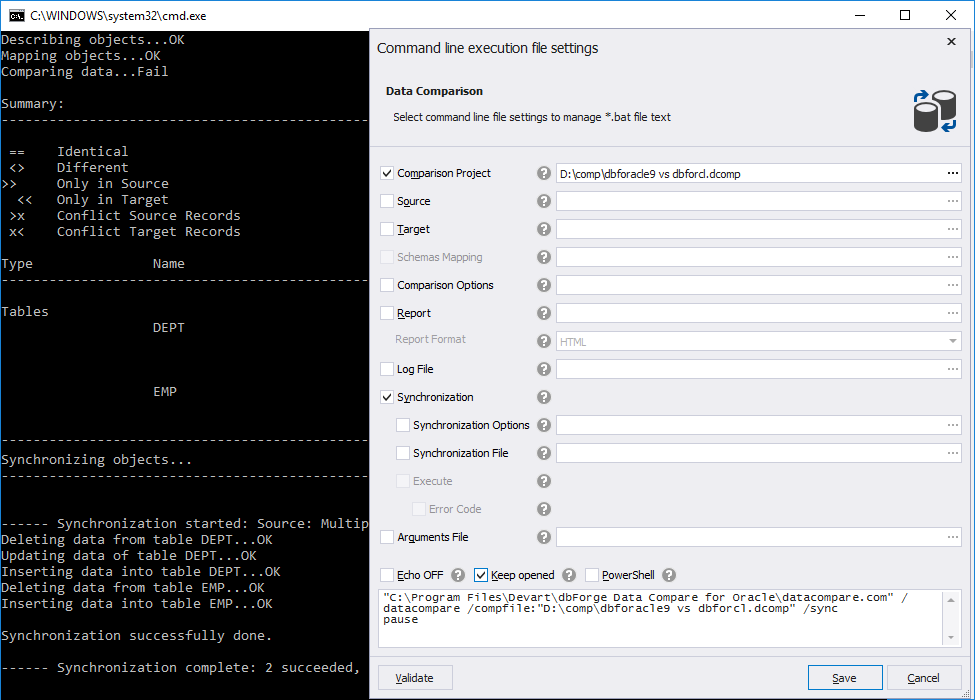Cancel the settings dialog
This screenshot has width=975, height=700.
coord(923,678)
